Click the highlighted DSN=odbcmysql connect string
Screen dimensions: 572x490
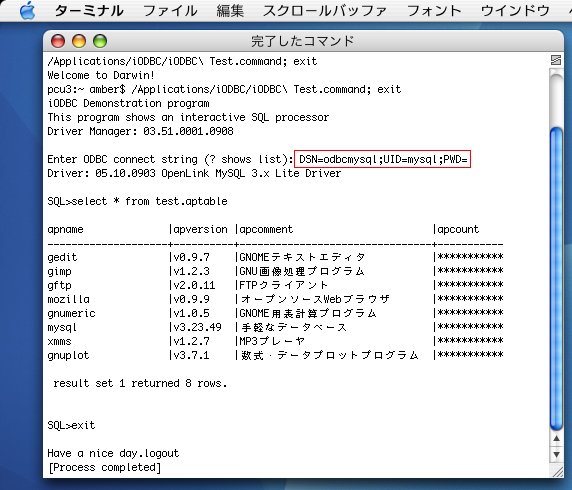click(382, 159)
